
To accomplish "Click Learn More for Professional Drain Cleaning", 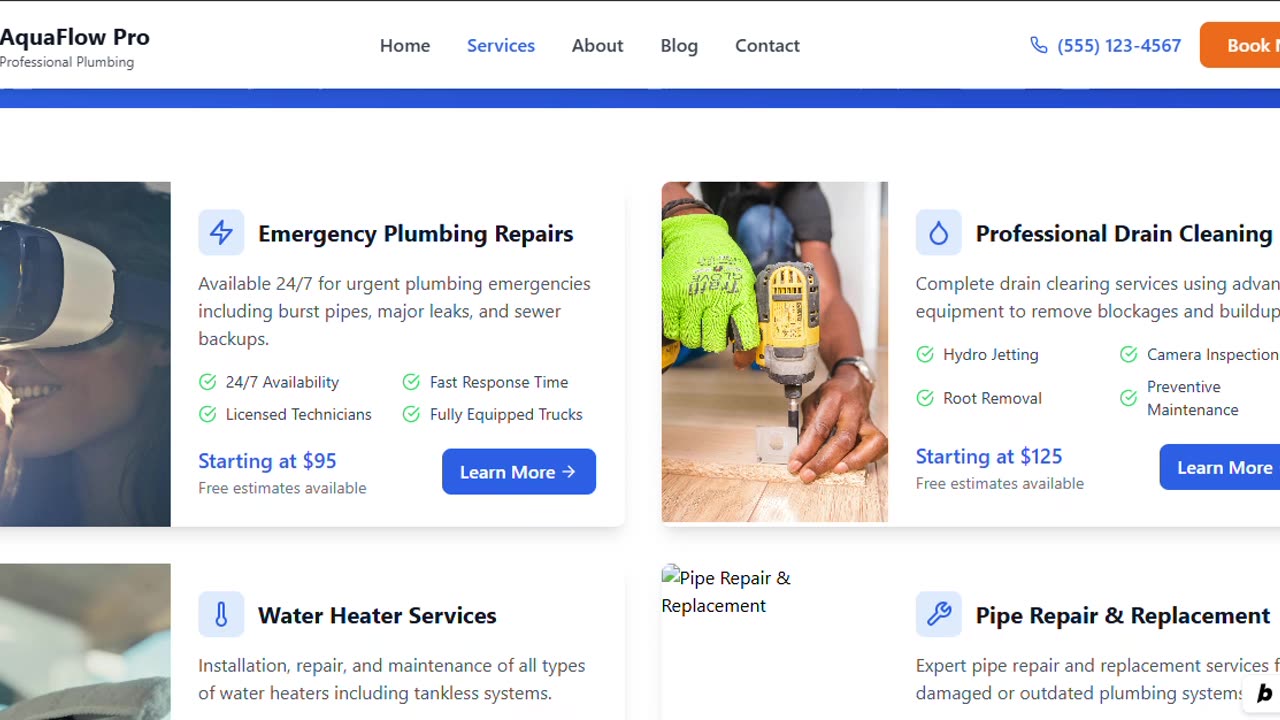I will [1220, 467].
